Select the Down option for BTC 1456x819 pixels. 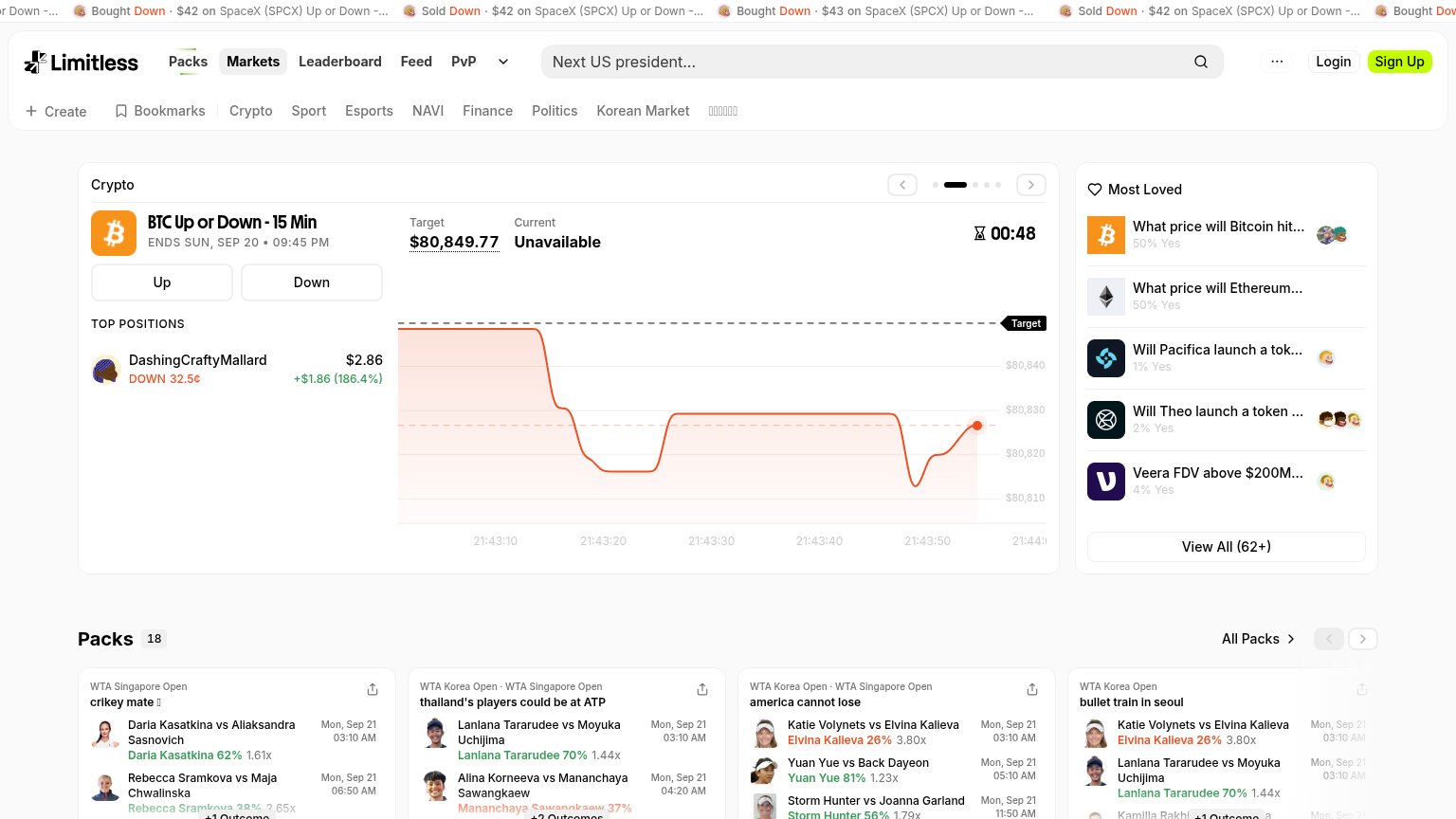pos(312,282)
